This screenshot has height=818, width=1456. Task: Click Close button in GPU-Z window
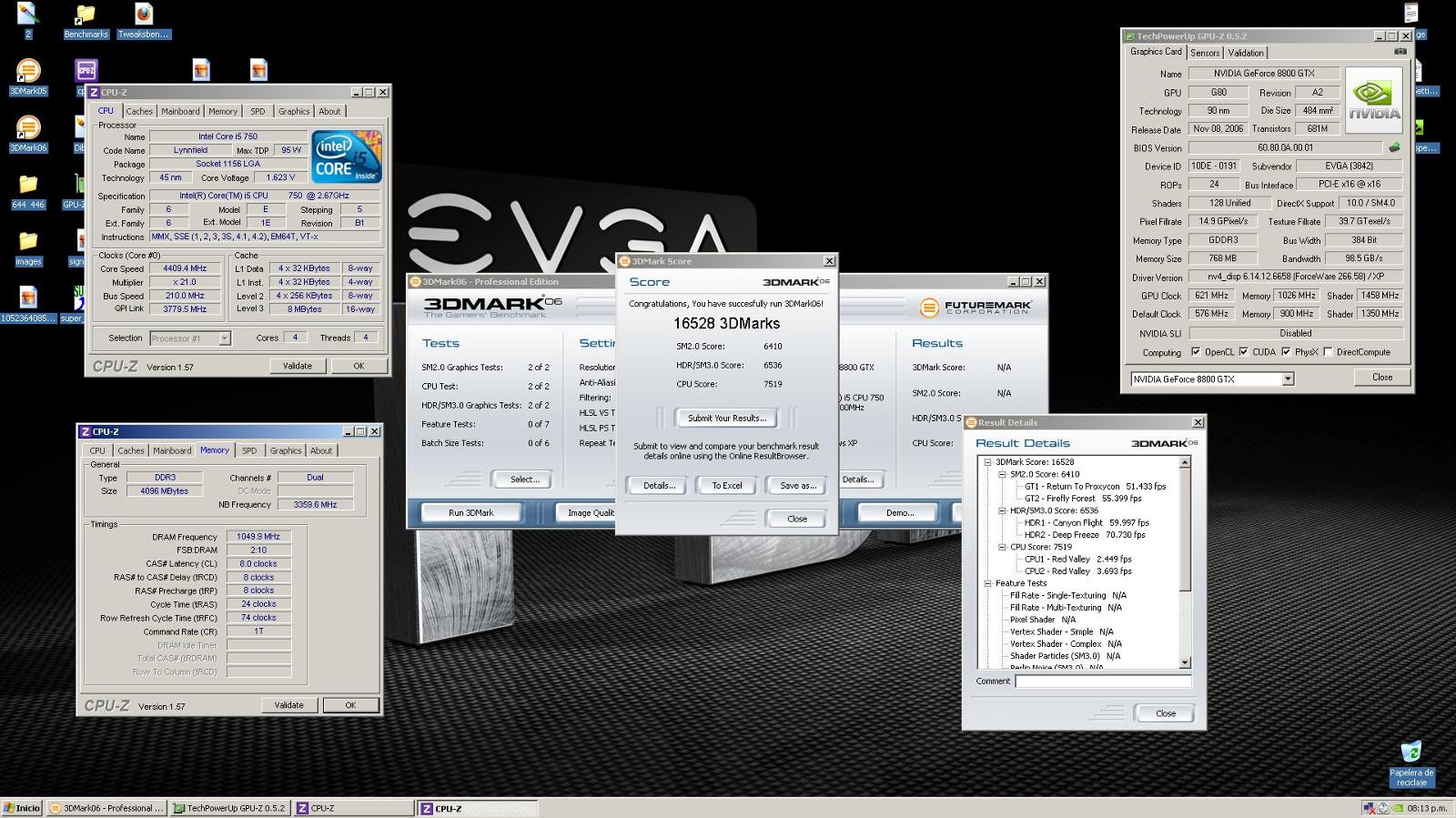1382,377
